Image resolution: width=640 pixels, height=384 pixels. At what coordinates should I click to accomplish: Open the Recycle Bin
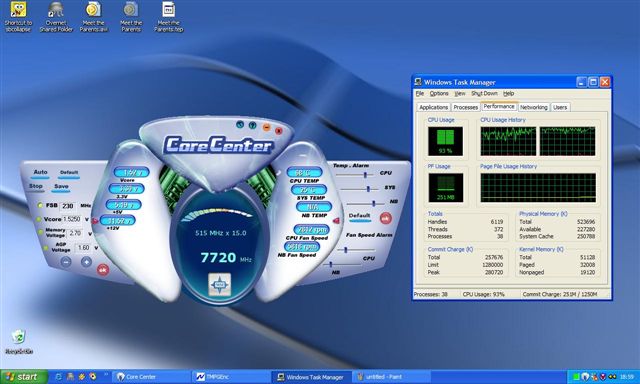[19, 342]
